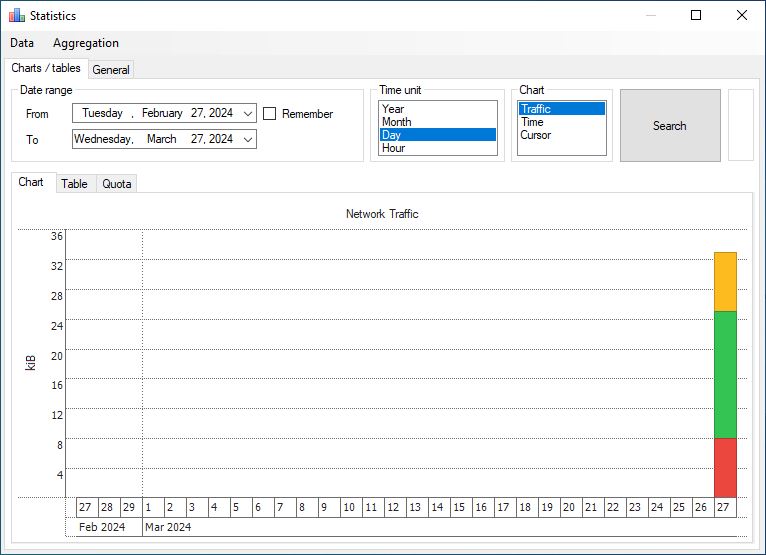Select Day in Time unit list
The image size is (766, 555).
[438, 135]
